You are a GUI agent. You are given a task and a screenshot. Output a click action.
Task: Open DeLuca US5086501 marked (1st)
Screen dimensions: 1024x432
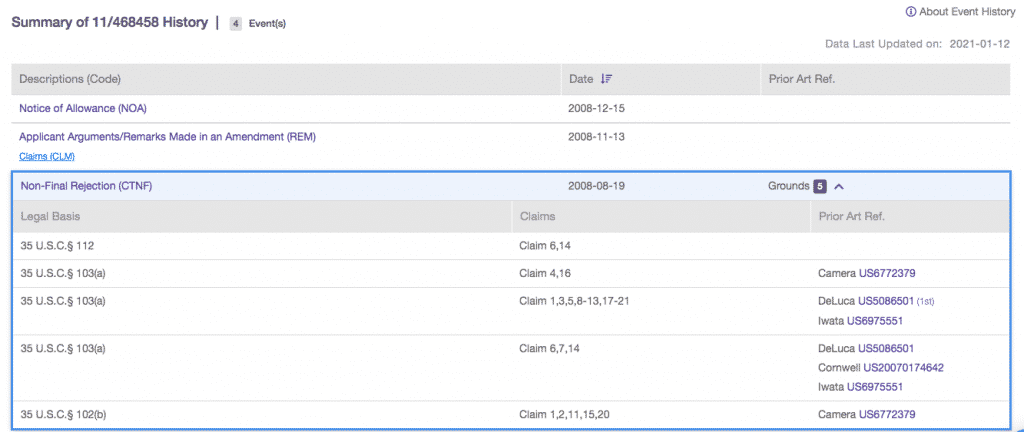[887, 301]
